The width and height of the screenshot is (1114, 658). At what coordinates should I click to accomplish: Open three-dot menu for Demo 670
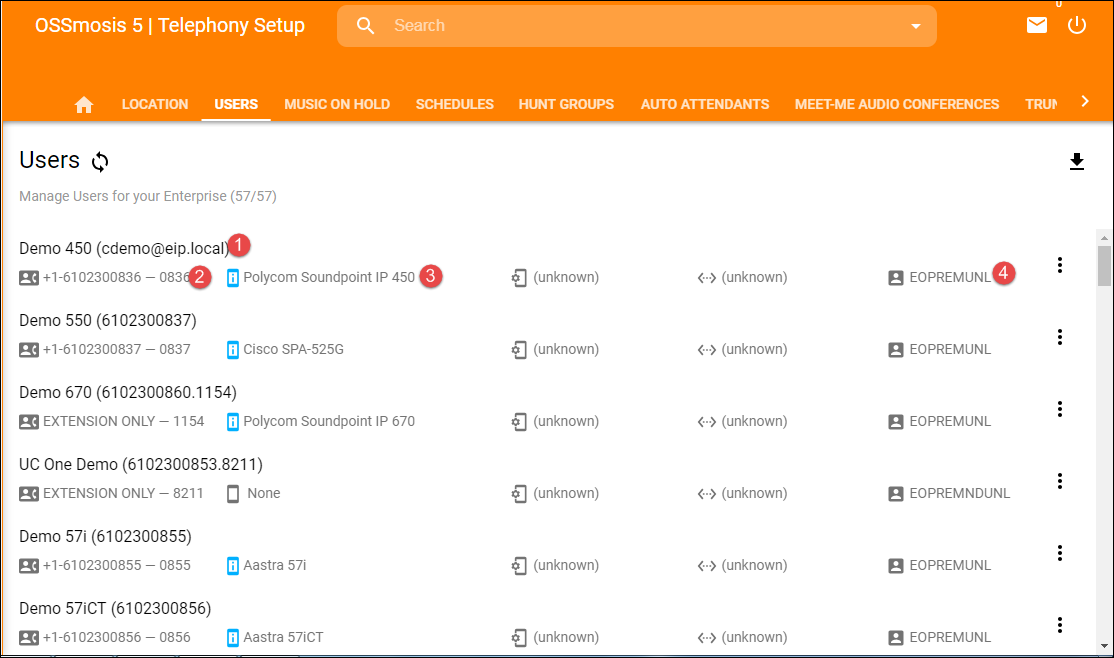pos(1060,409)
